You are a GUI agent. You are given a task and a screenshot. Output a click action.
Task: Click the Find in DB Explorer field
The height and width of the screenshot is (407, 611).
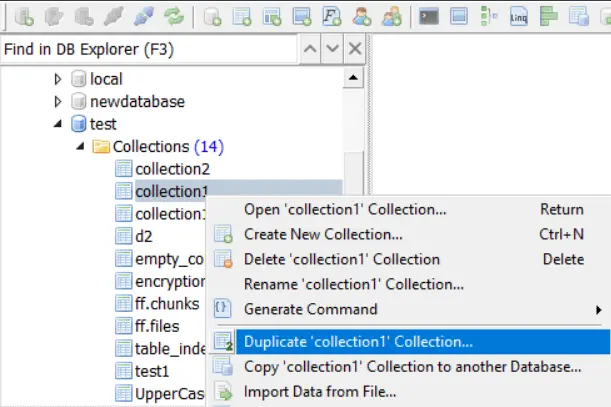[145, 49]
